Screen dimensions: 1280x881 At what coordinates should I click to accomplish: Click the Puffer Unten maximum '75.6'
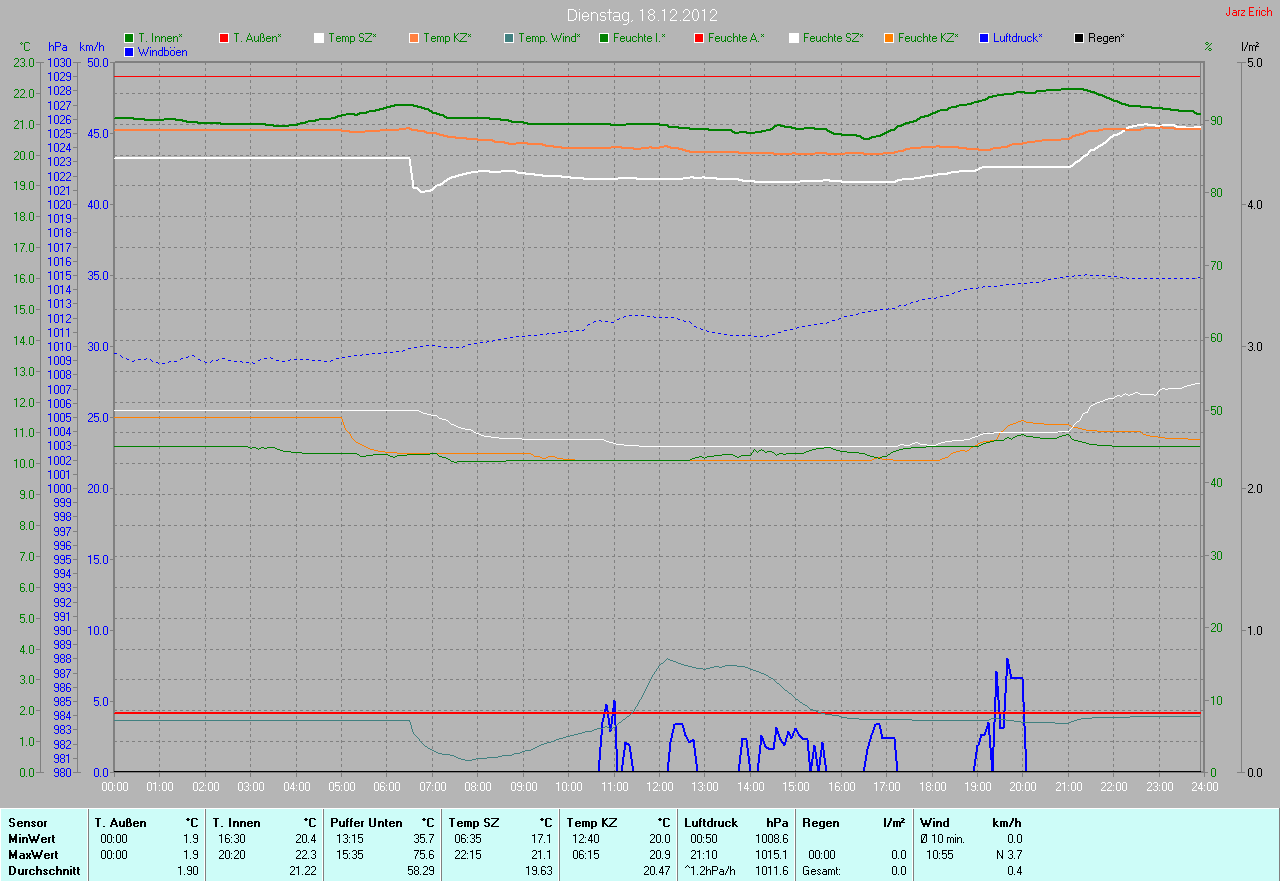click(422, 855)
